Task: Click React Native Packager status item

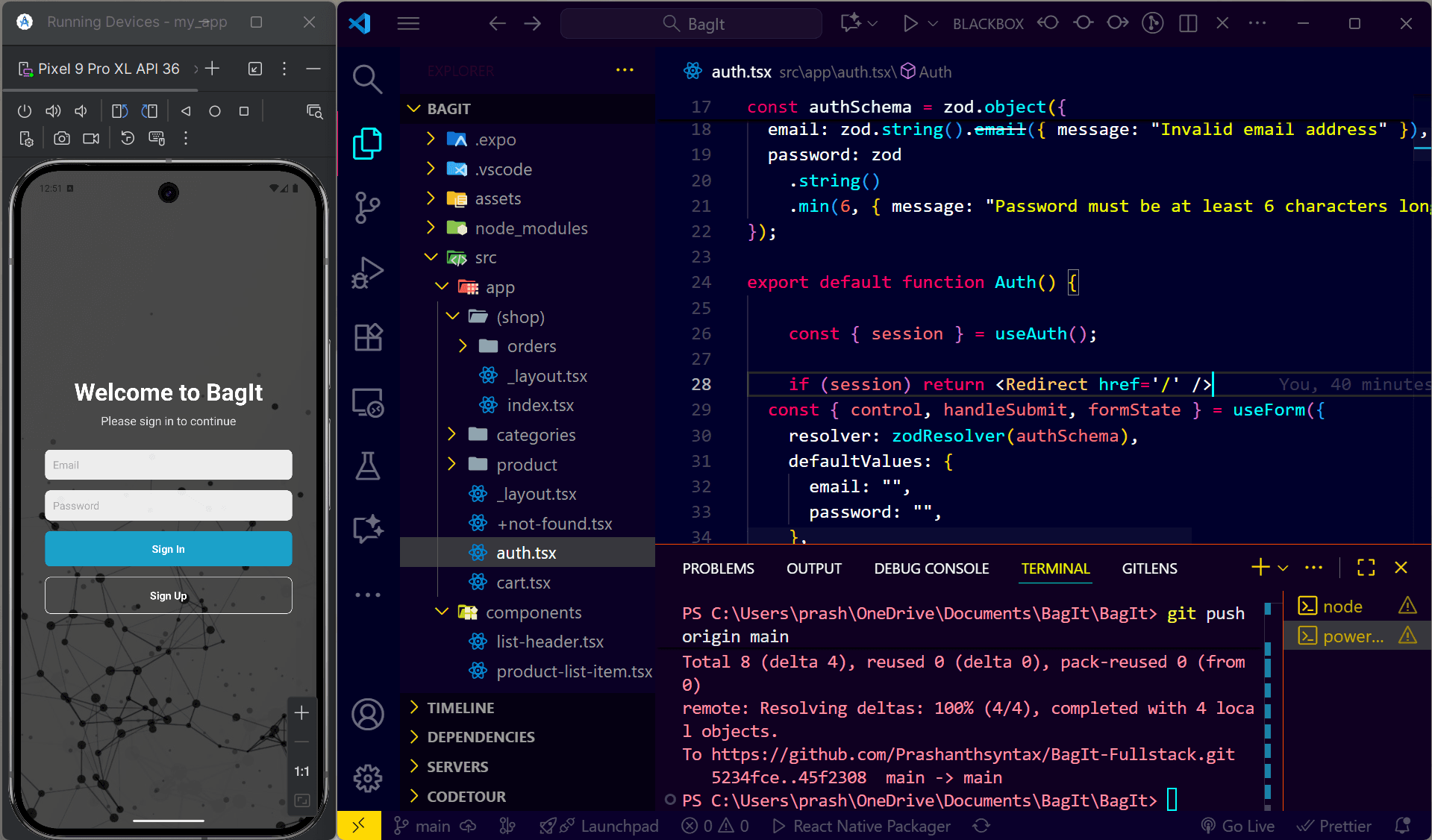Action: tap(862, 826)
